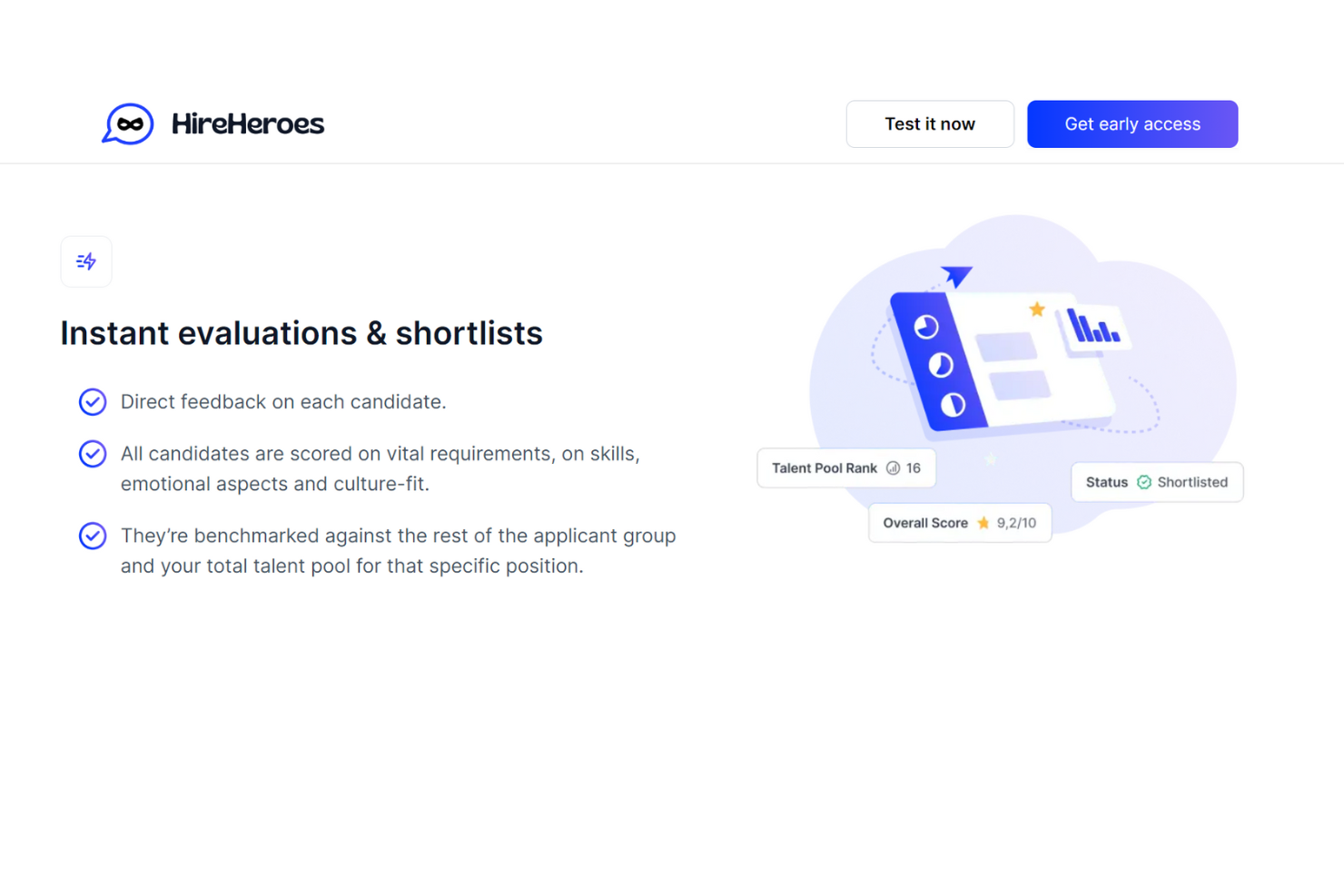Click the blue paper plane arrow illustration
The height and width of the screenshot is (896, 1344).
[x=956, y=275]
